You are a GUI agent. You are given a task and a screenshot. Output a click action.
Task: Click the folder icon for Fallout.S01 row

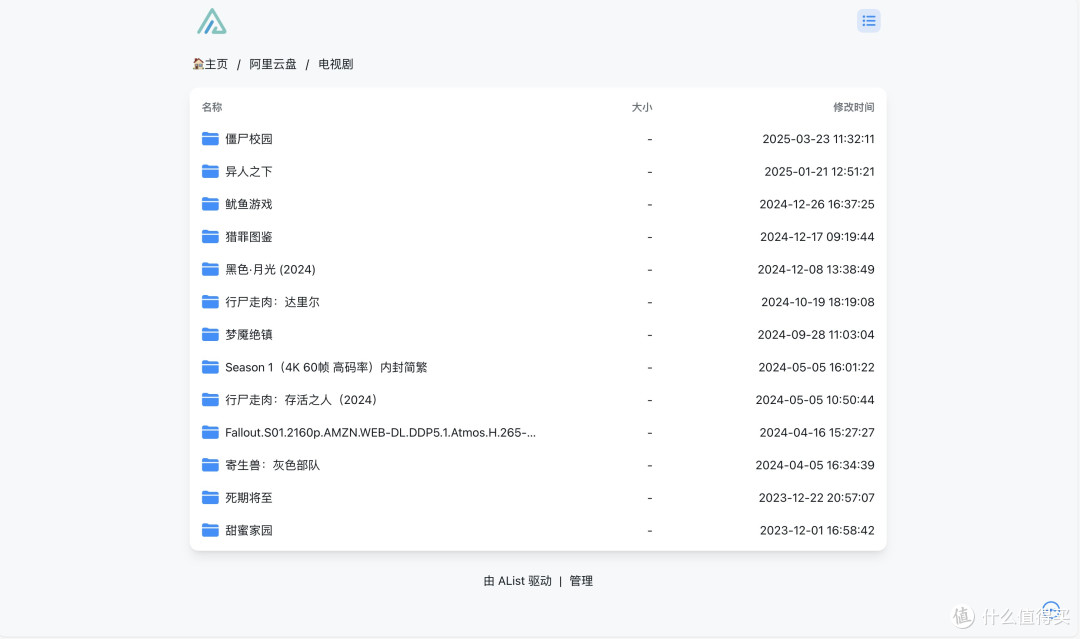pyautogui.click(x=210, y=432)
